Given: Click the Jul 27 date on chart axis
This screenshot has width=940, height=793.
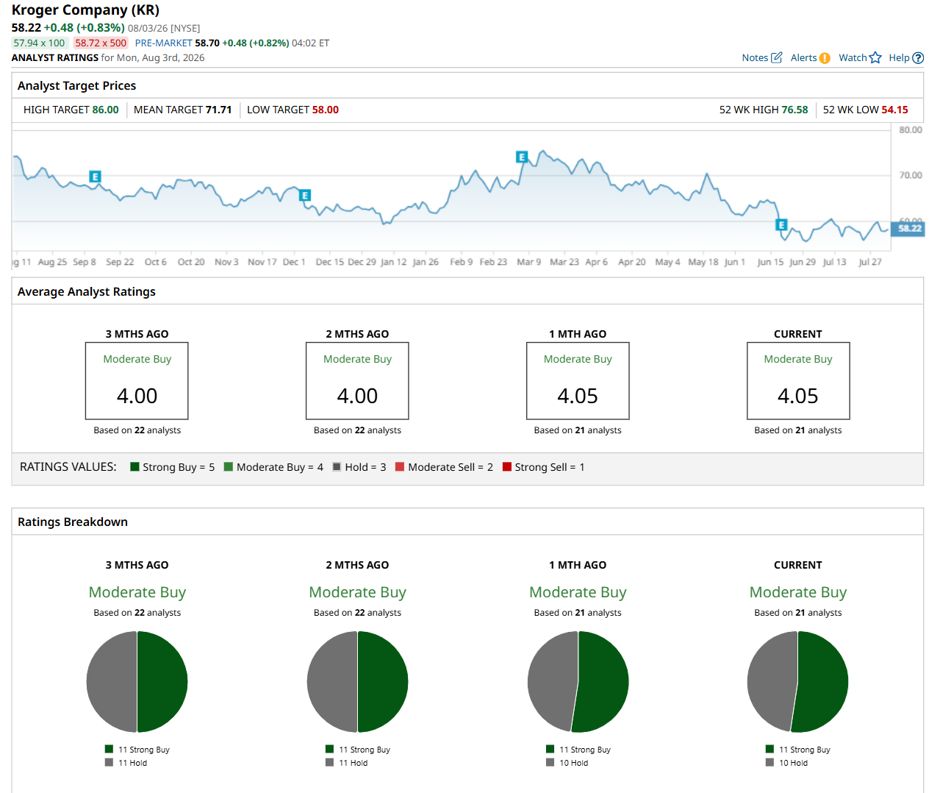Looking at the screenshot, I should point(870,262).
